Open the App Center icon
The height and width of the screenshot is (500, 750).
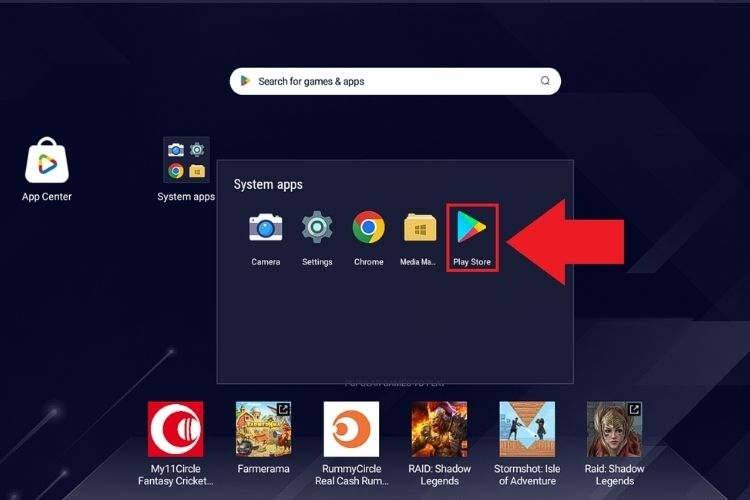coord(47,161)
